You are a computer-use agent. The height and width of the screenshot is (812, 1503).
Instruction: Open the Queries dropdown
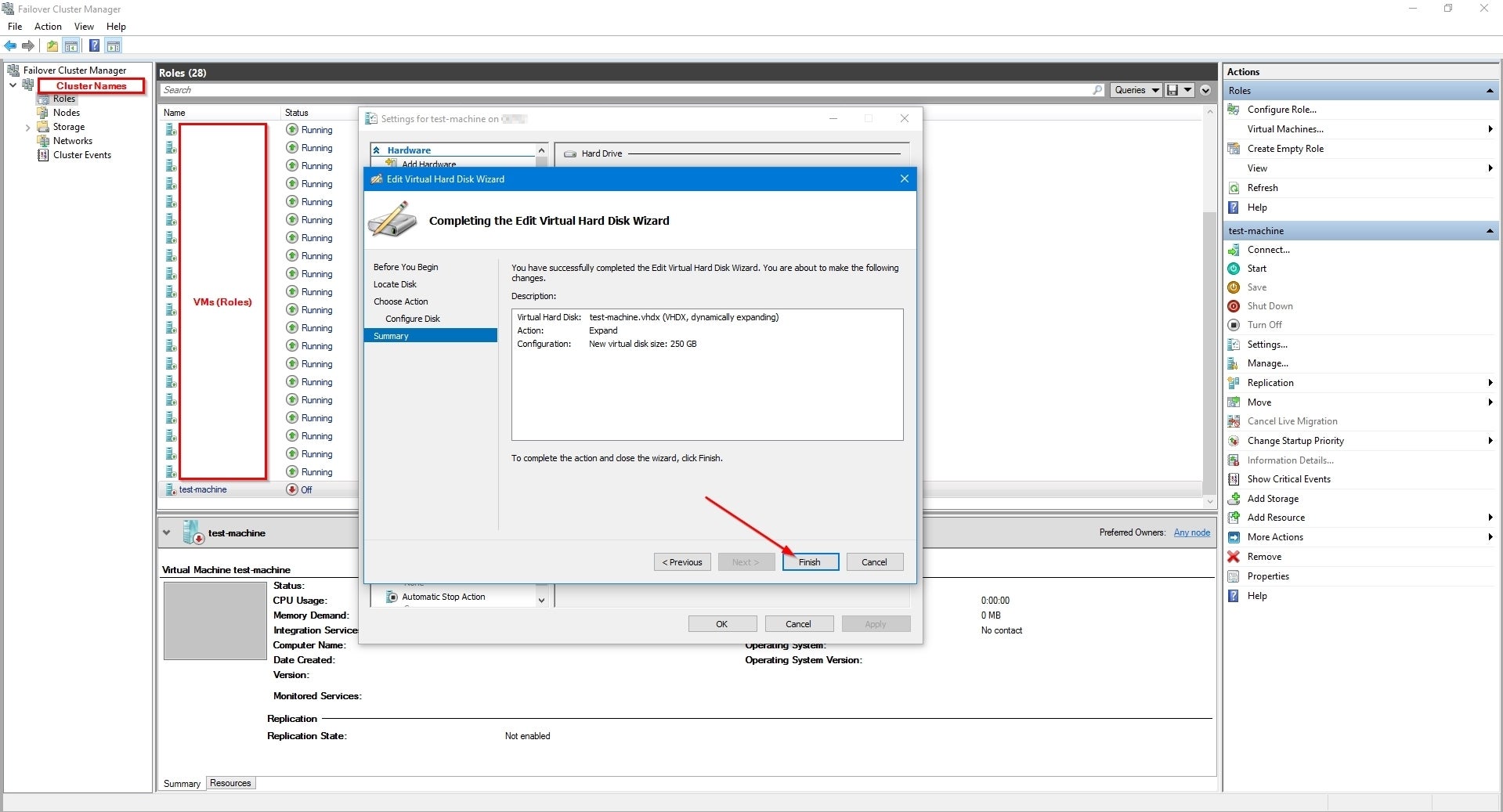point(1135,90)
